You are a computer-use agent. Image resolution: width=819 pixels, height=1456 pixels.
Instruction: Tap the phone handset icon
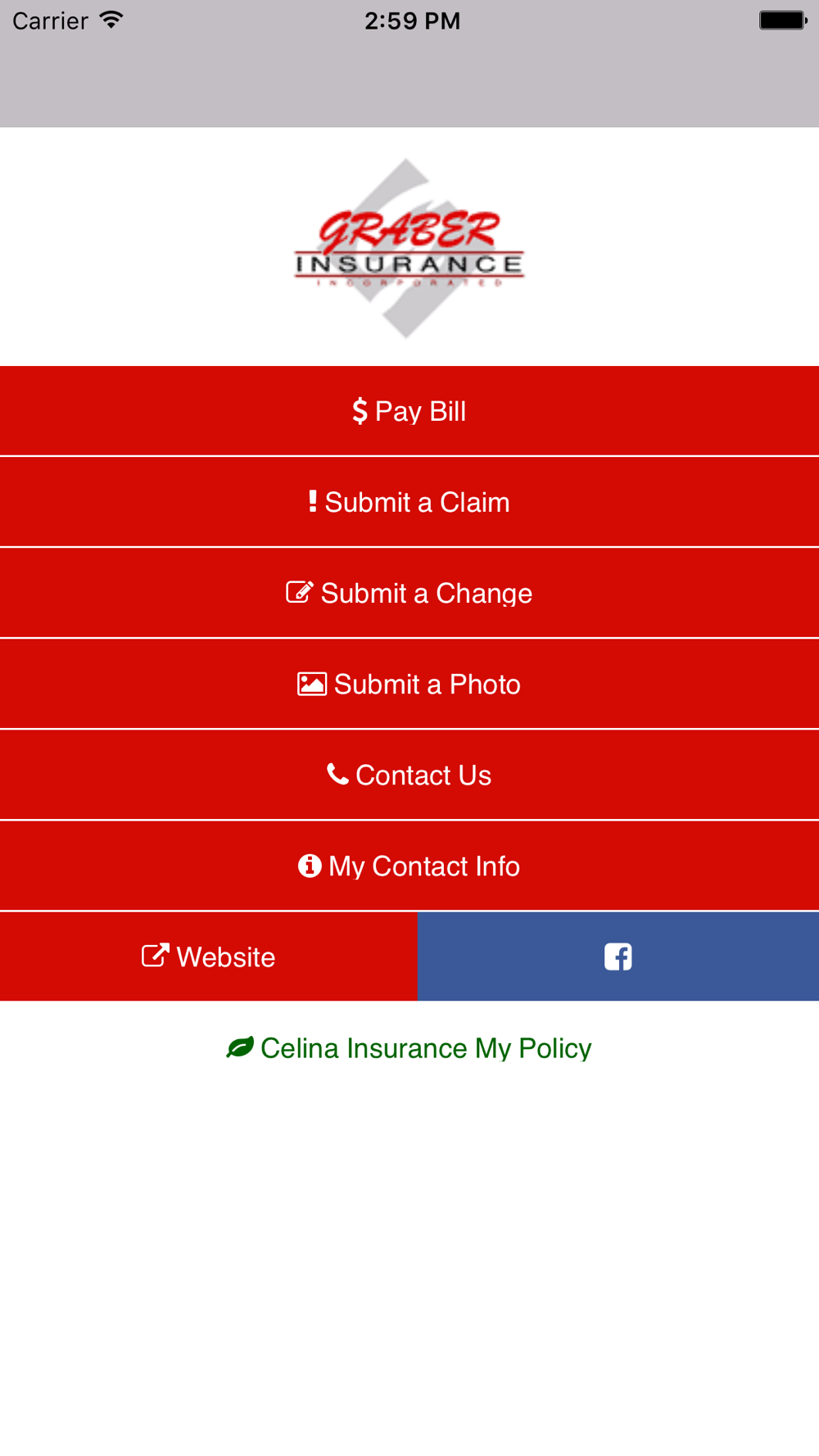pos(337,774)
